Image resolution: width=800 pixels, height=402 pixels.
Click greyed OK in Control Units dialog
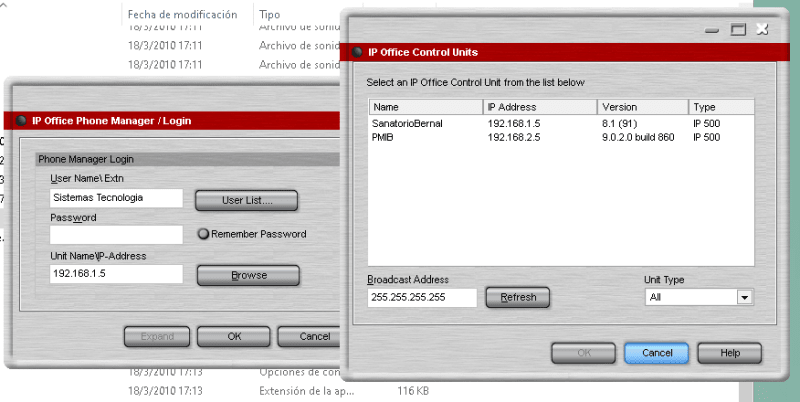tap(584, 353)
